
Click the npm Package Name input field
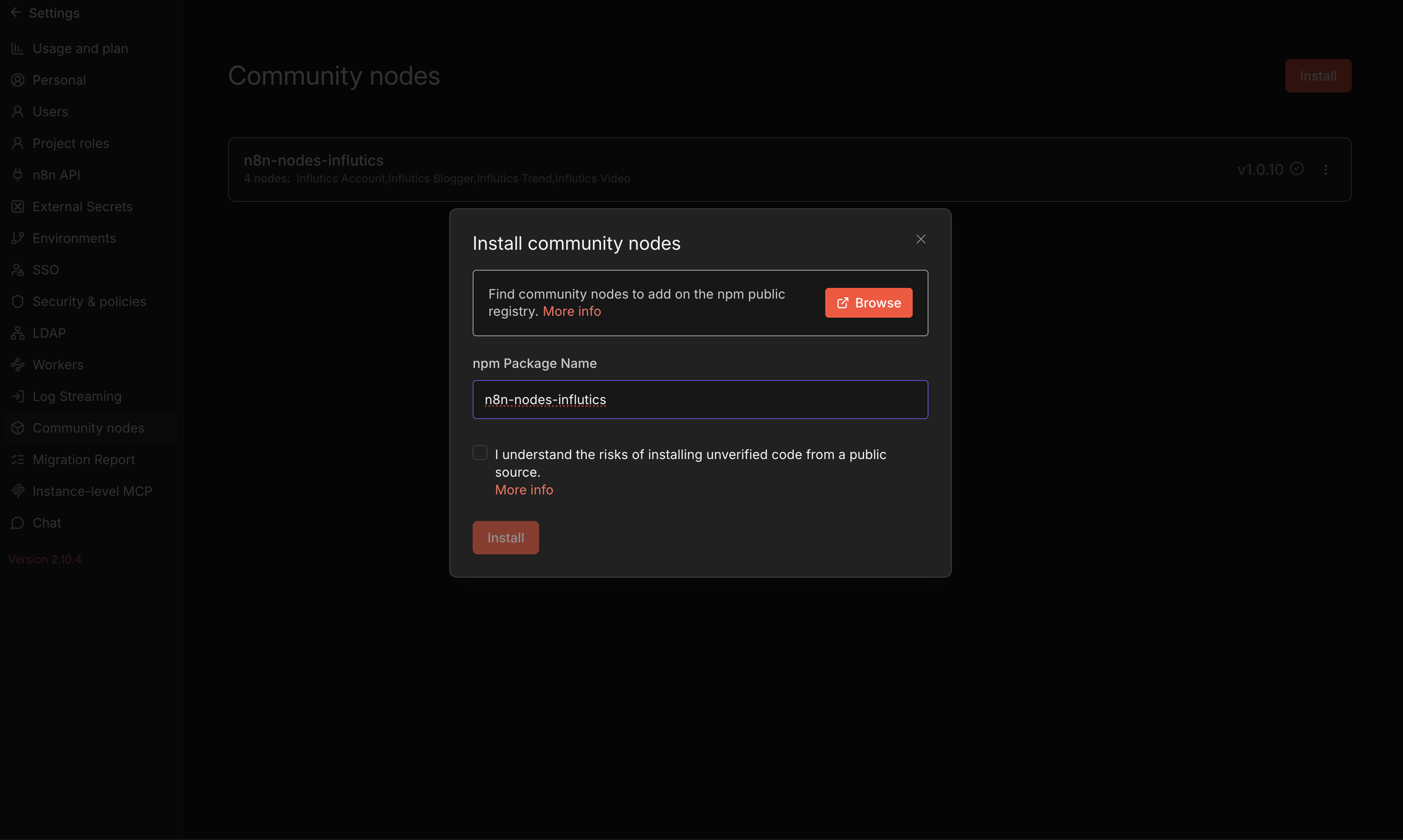[x=700, y=400]
